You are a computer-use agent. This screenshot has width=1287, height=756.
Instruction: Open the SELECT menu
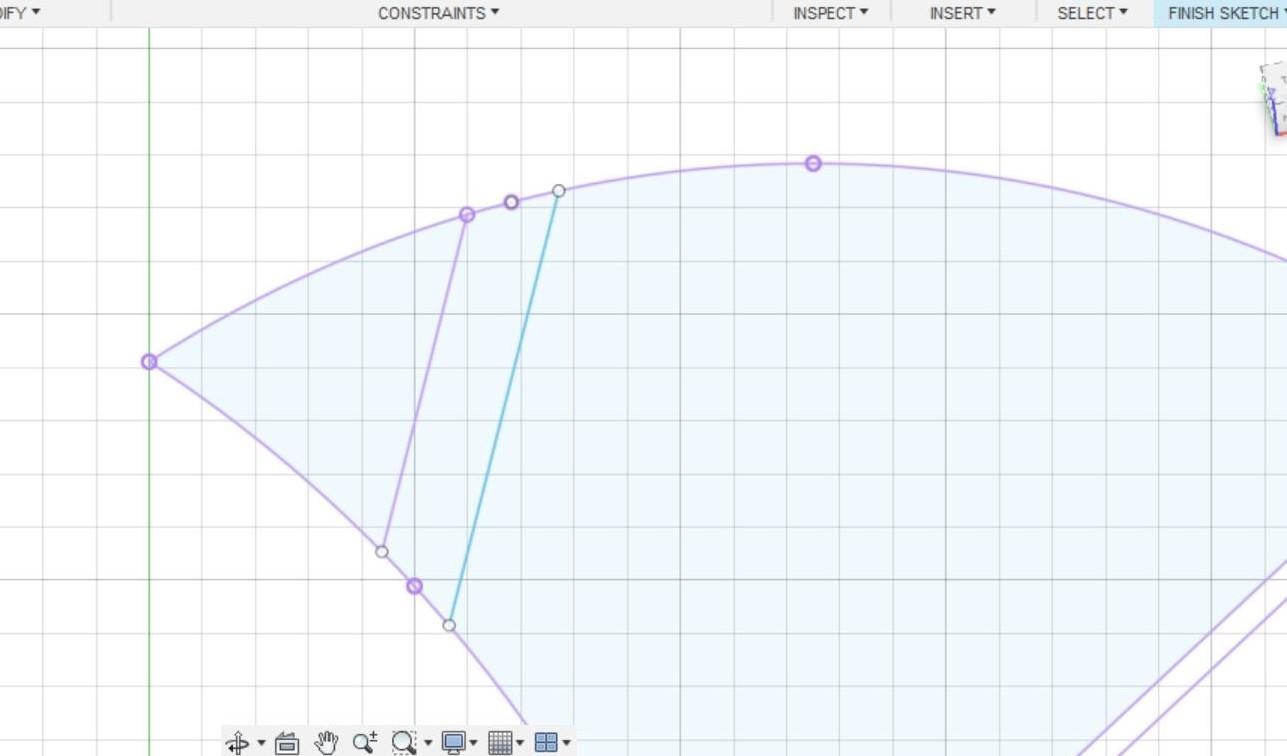pos(1092,13)
